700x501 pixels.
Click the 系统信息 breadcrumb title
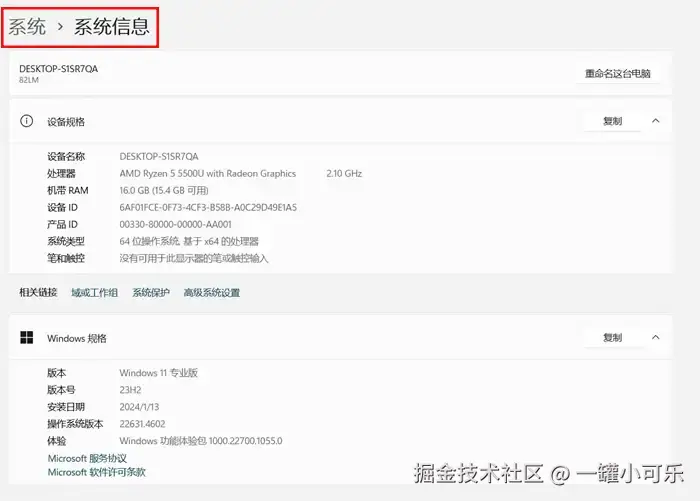(111, 27)
